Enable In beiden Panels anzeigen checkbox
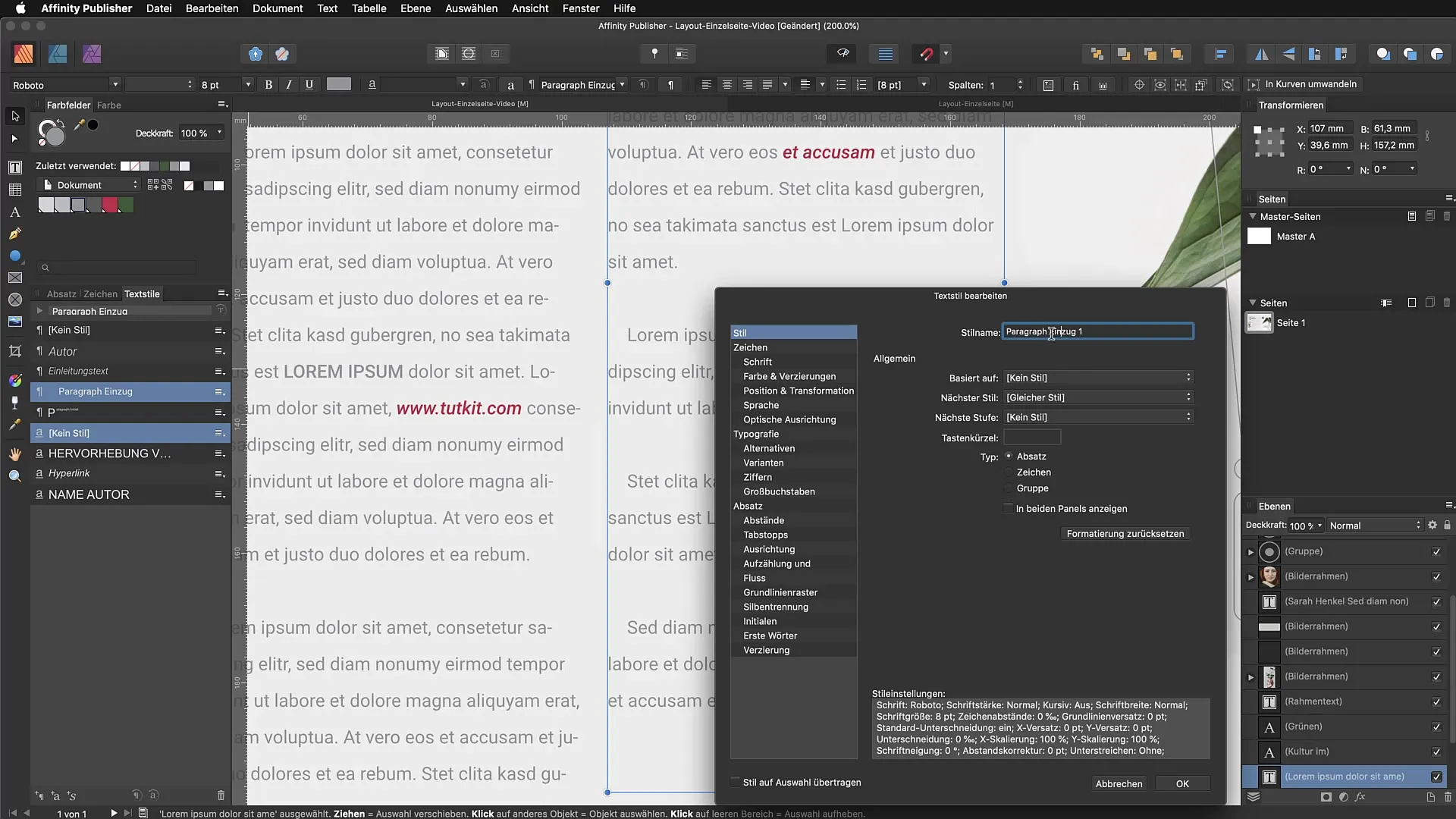This screenshot has width=1456, height=819. click(1008, 508)
